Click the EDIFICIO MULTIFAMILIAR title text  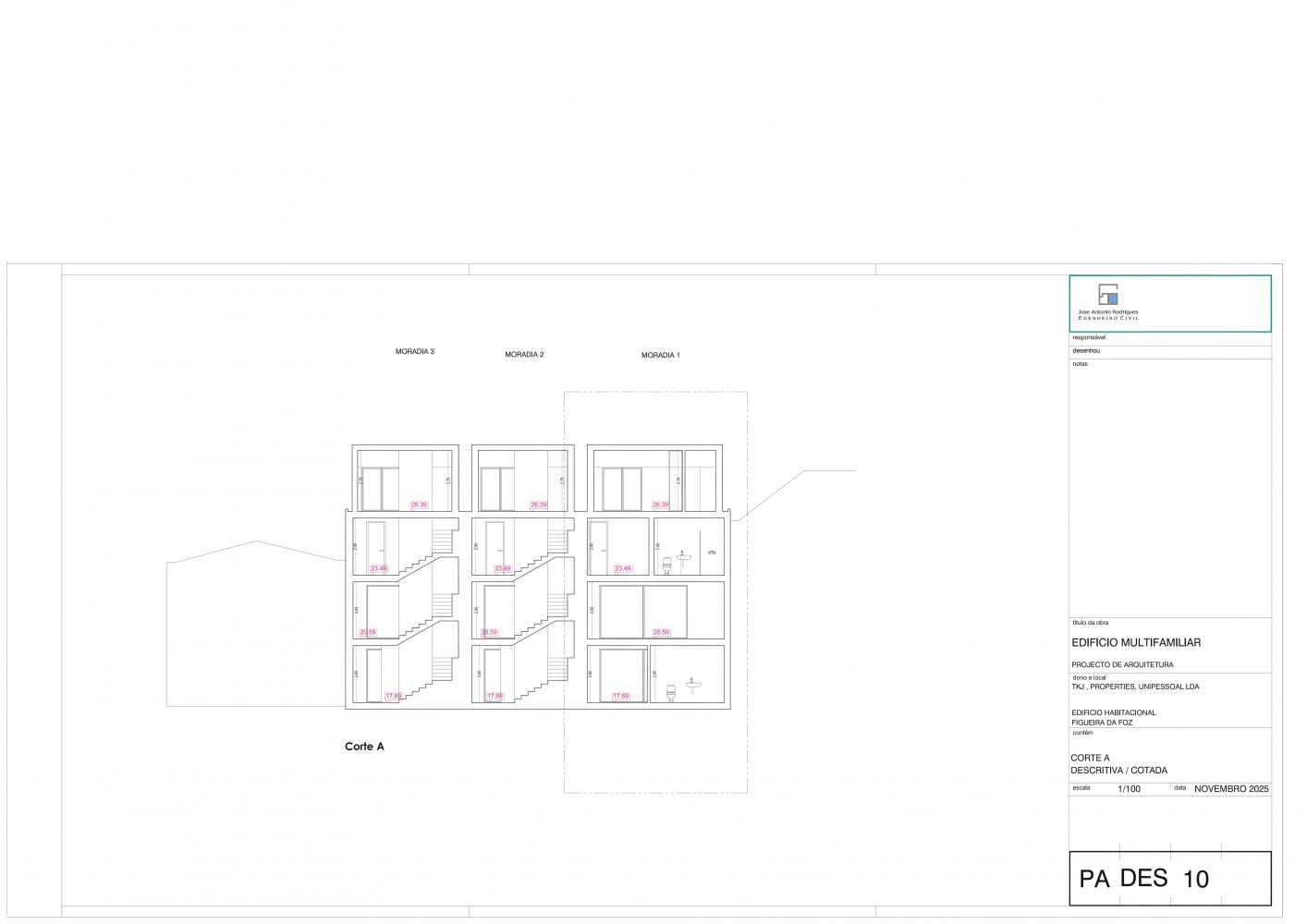[x=1136, y=643]
